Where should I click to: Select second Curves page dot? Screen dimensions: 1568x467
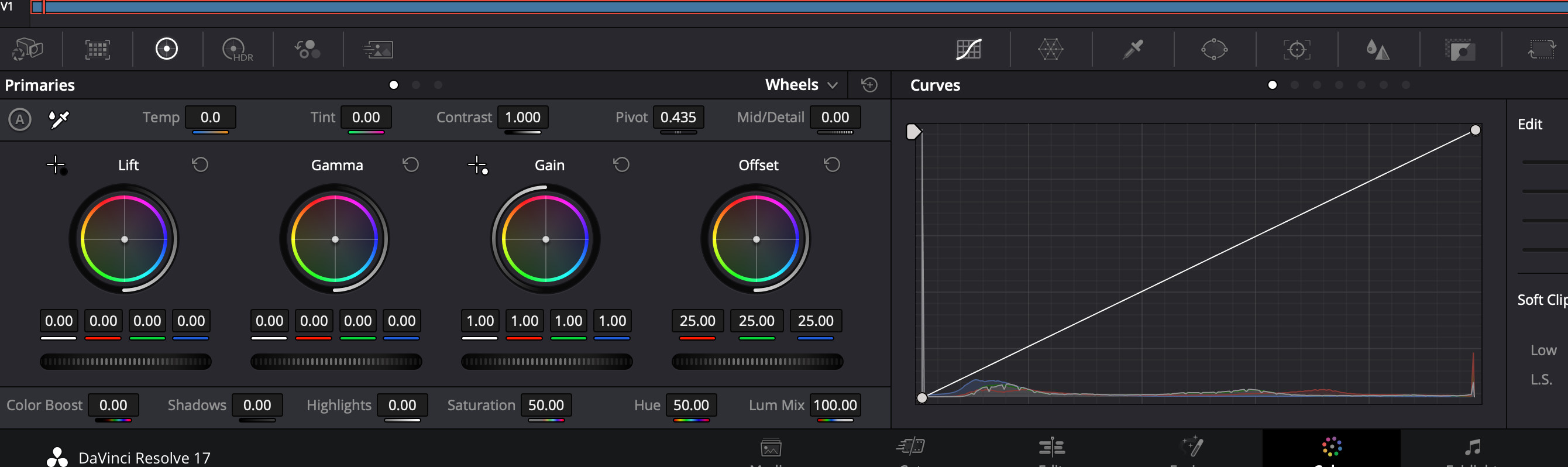pyautogui.click(x=1295, y=85)
